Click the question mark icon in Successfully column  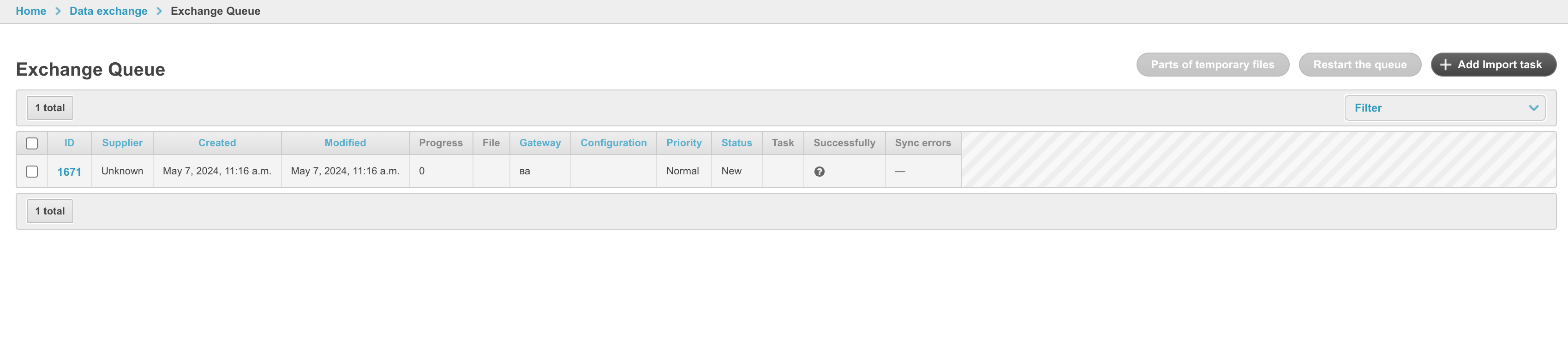(820, 172)
